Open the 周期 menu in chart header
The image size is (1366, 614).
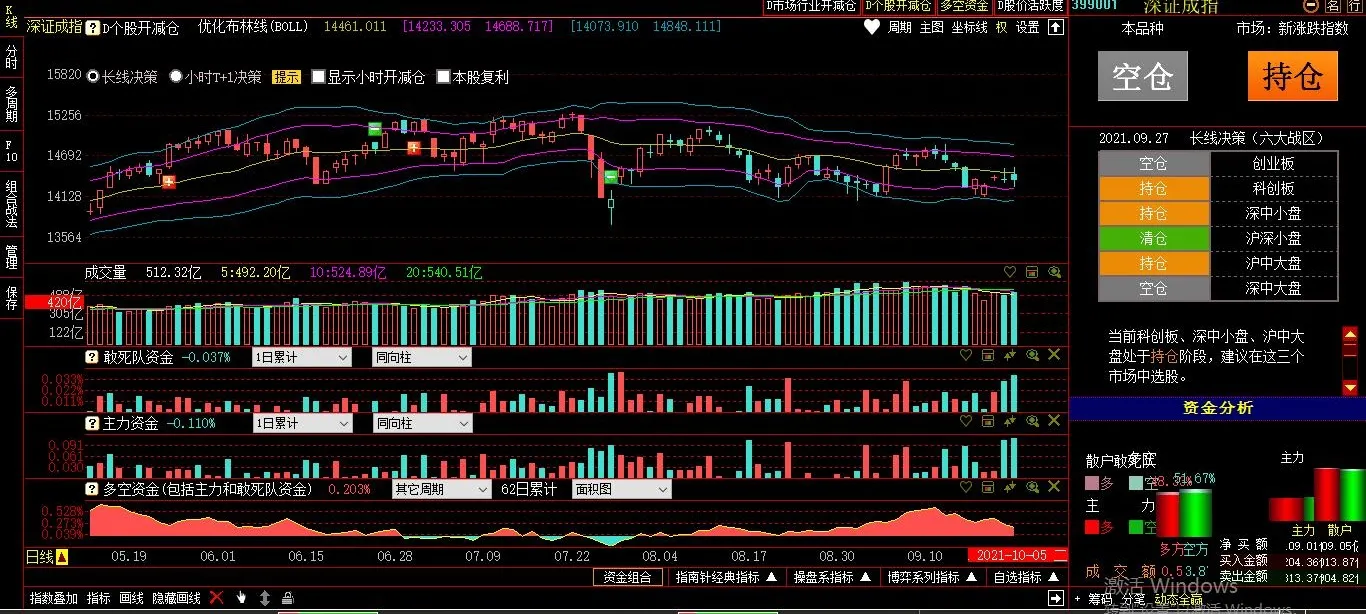point(900,28)
